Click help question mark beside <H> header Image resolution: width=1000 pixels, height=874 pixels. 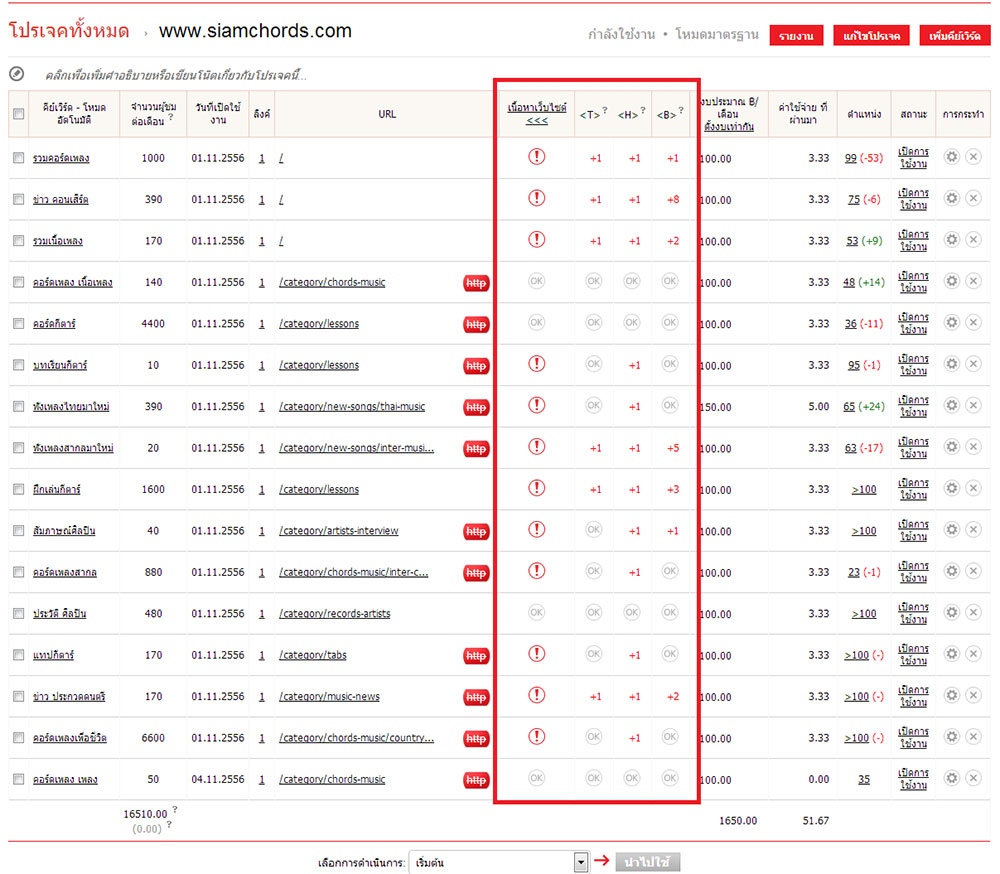click(x=643, y=110)
